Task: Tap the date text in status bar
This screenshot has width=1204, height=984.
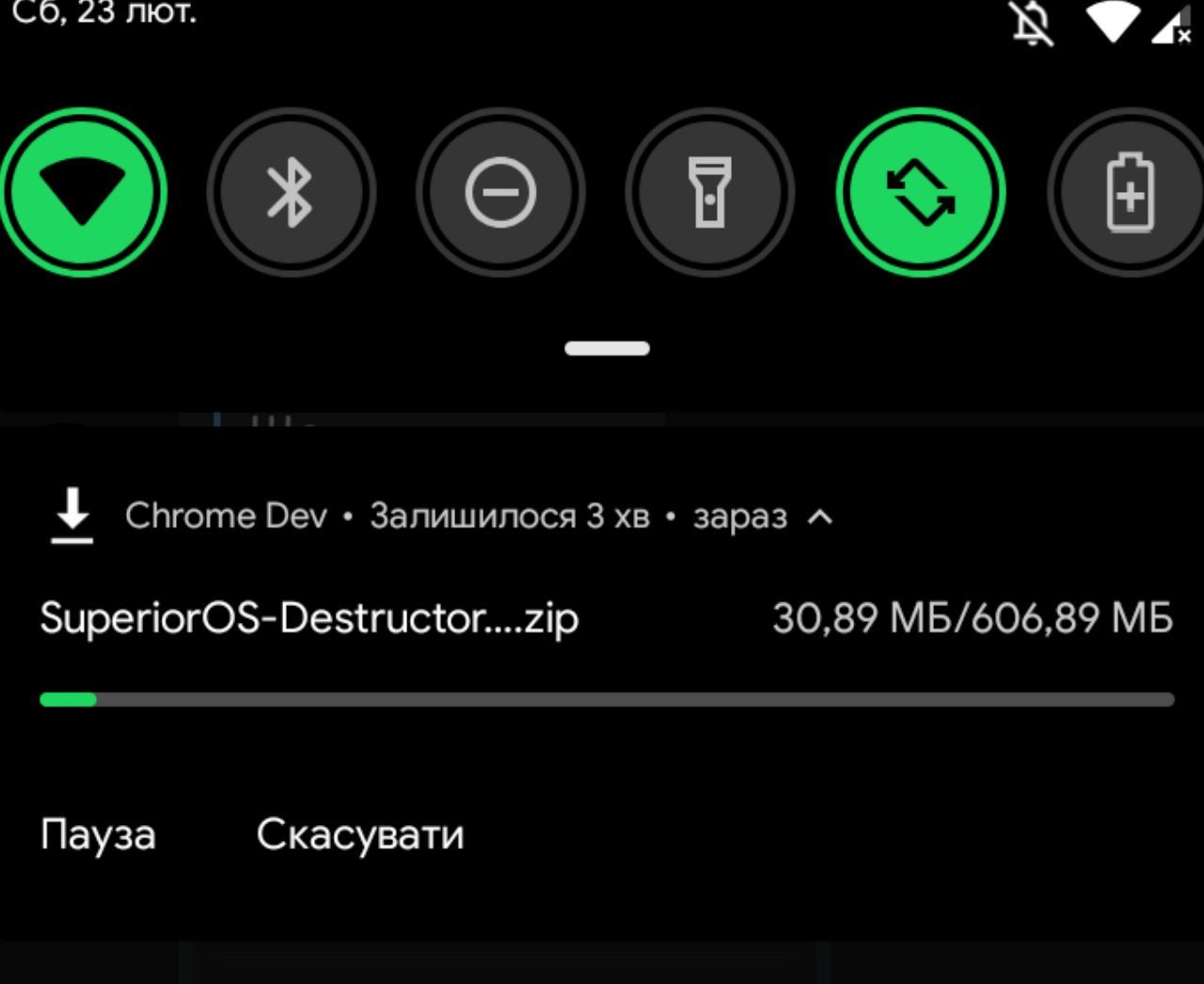Action: [103, 12]
